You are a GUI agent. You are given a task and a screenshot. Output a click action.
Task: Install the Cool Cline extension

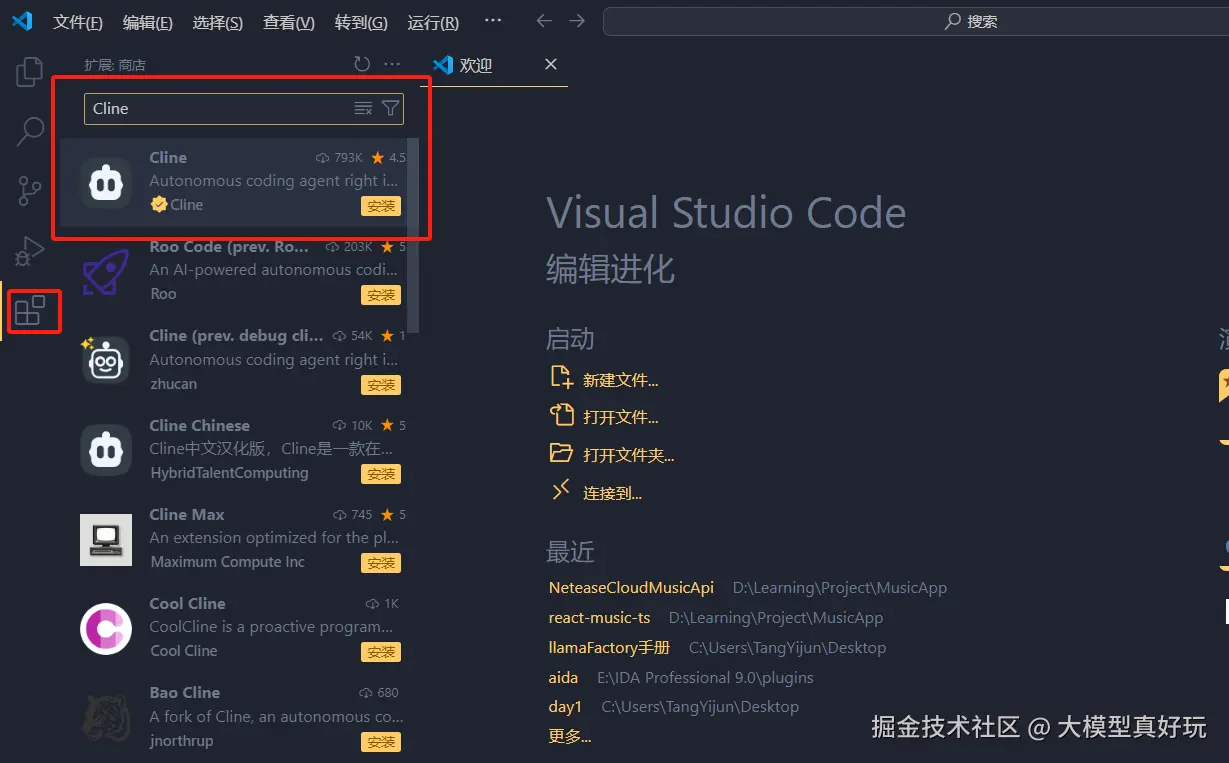coord(381,652)
